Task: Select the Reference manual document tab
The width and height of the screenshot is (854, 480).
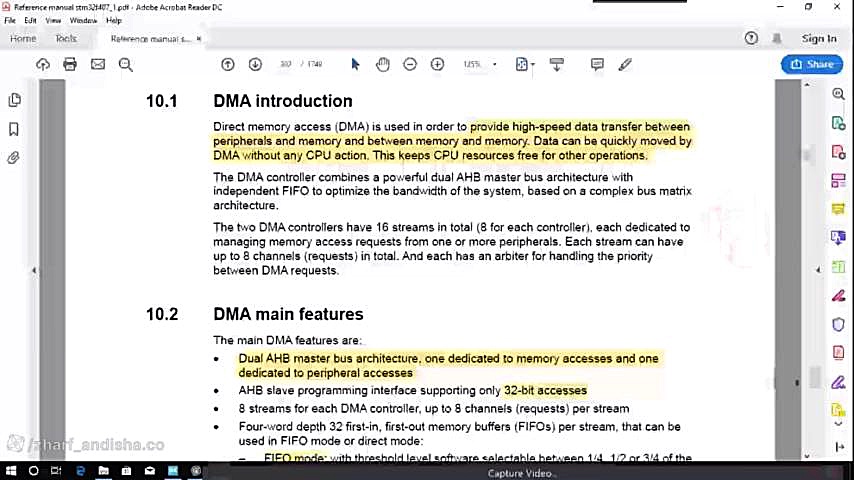Action: coord(150,39)
